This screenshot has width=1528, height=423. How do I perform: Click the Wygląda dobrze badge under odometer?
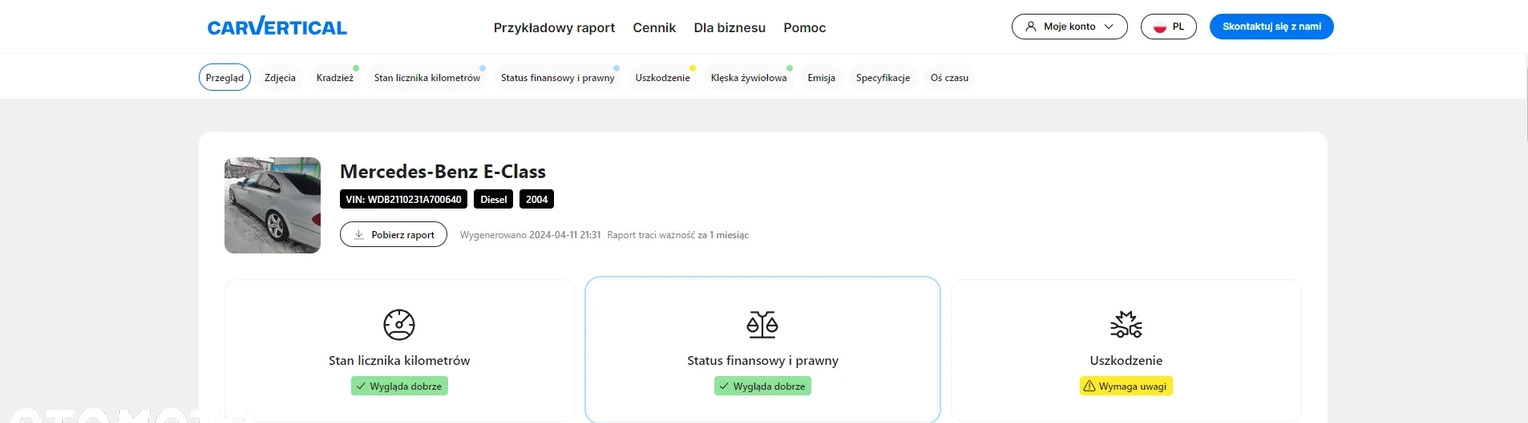tap(399, 386)
